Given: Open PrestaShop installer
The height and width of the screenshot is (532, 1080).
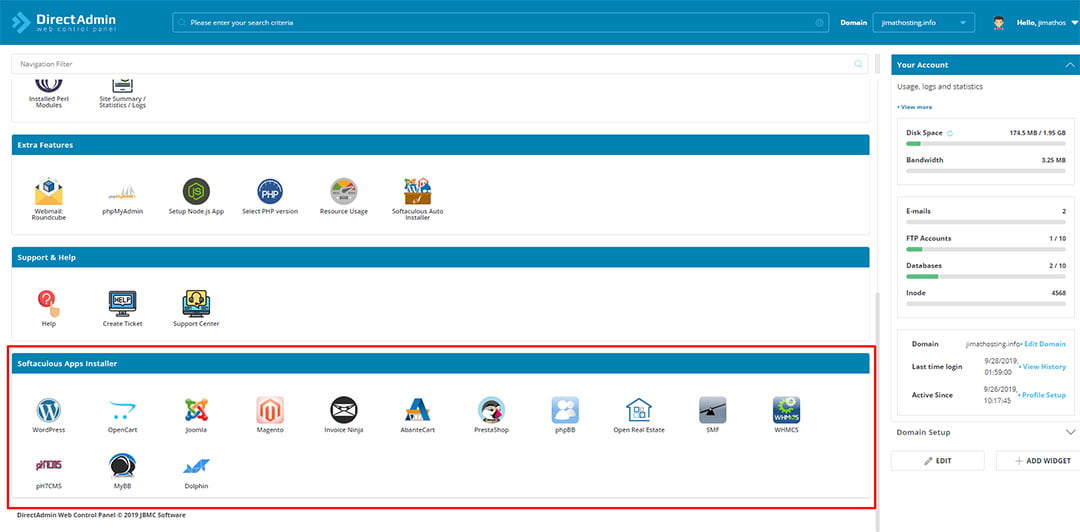Looking at the screenshot, I should coord(491,411).
